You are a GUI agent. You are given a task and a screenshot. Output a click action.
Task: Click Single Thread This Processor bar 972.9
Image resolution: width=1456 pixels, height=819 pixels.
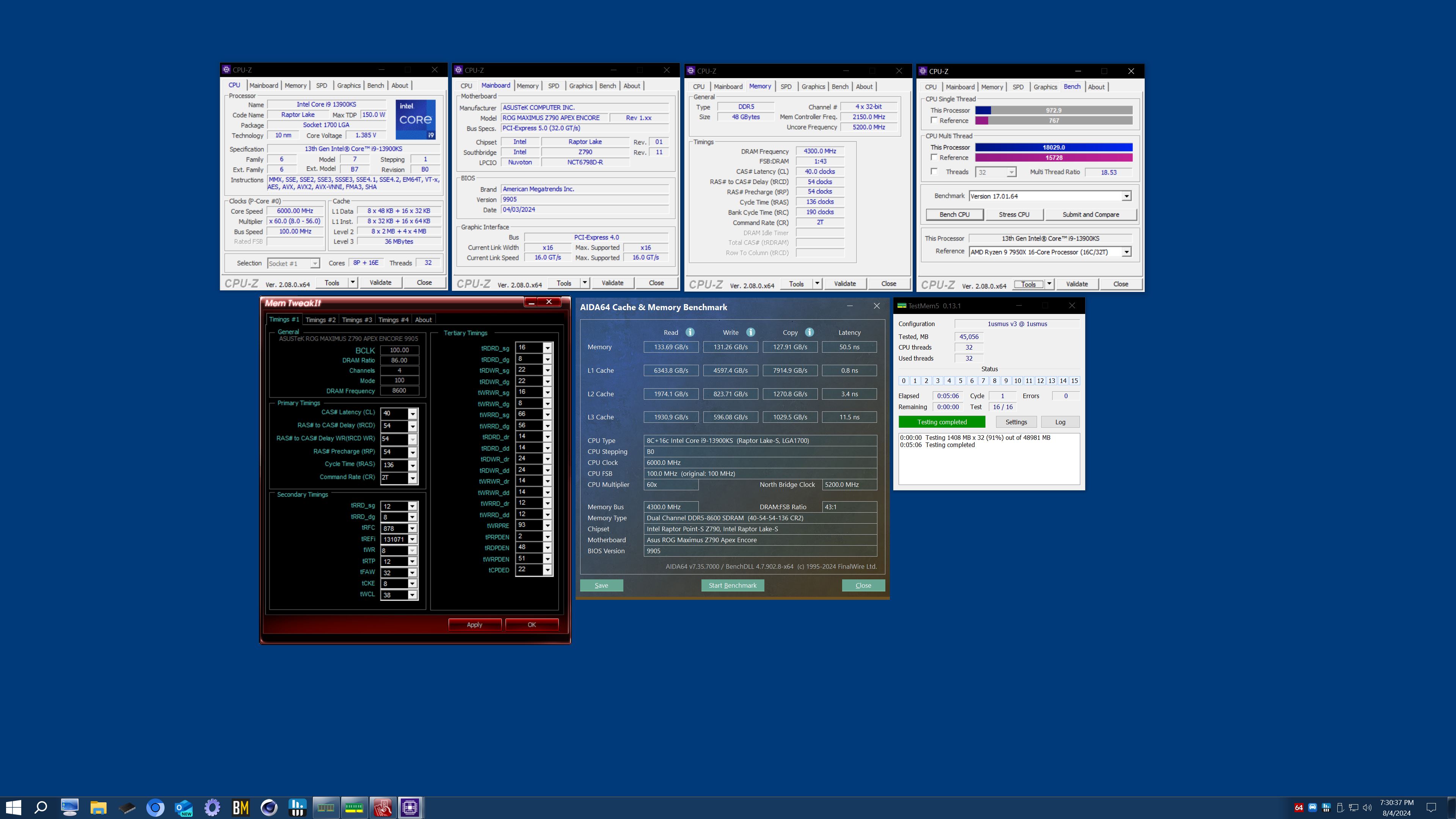[x=1054, y=110]
